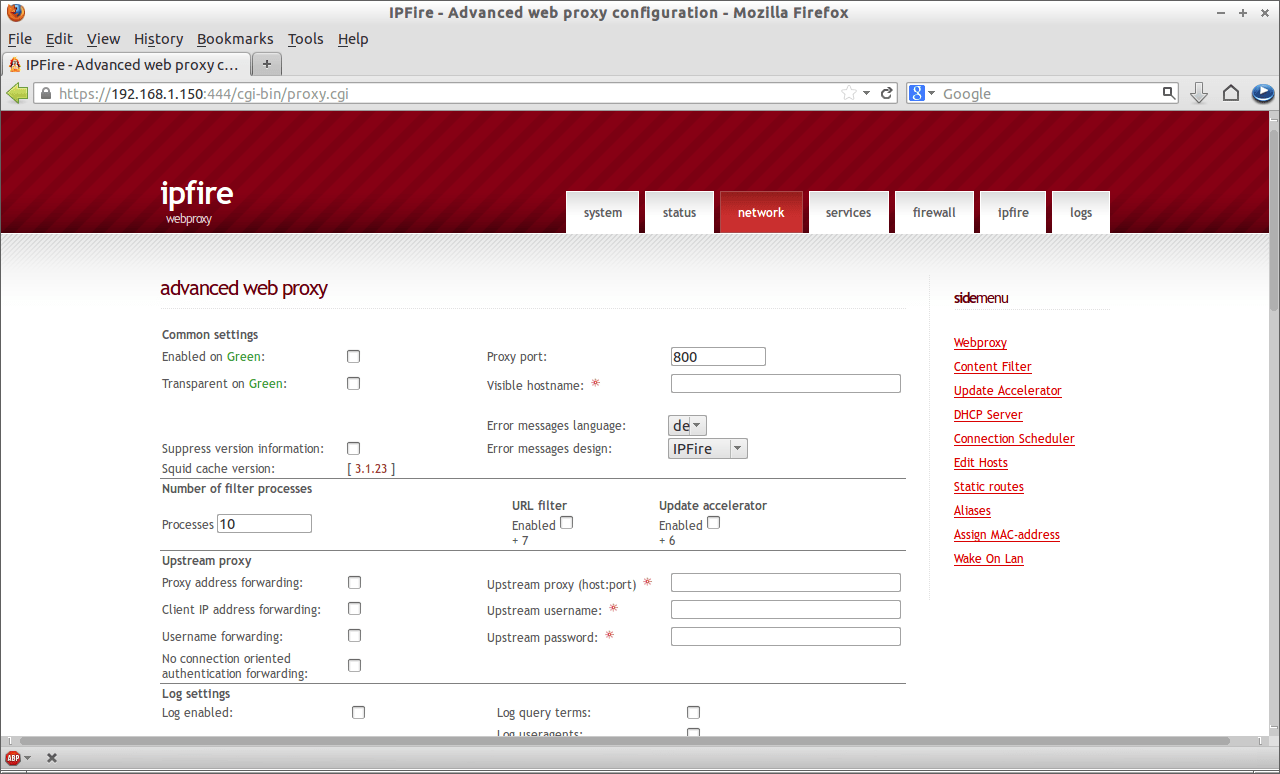Enable the proxy on Green checkbox

(x=353, y=356)
